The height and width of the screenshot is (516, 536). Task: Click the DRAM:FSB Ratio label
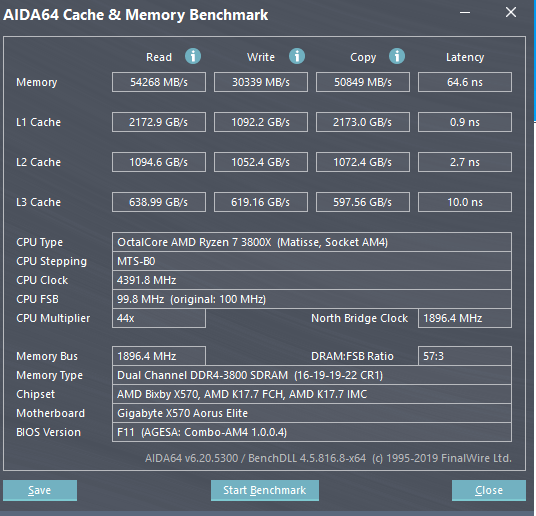click(352, 356)
